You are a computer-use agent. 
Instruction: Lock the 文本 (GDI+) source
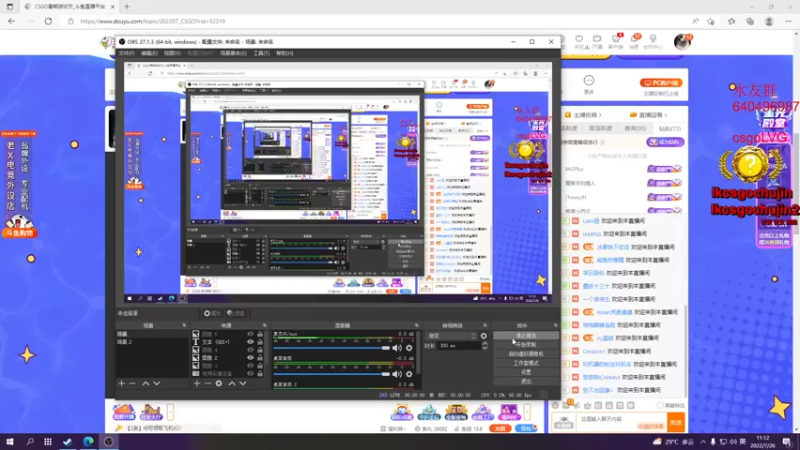click(x=260, y=342)
